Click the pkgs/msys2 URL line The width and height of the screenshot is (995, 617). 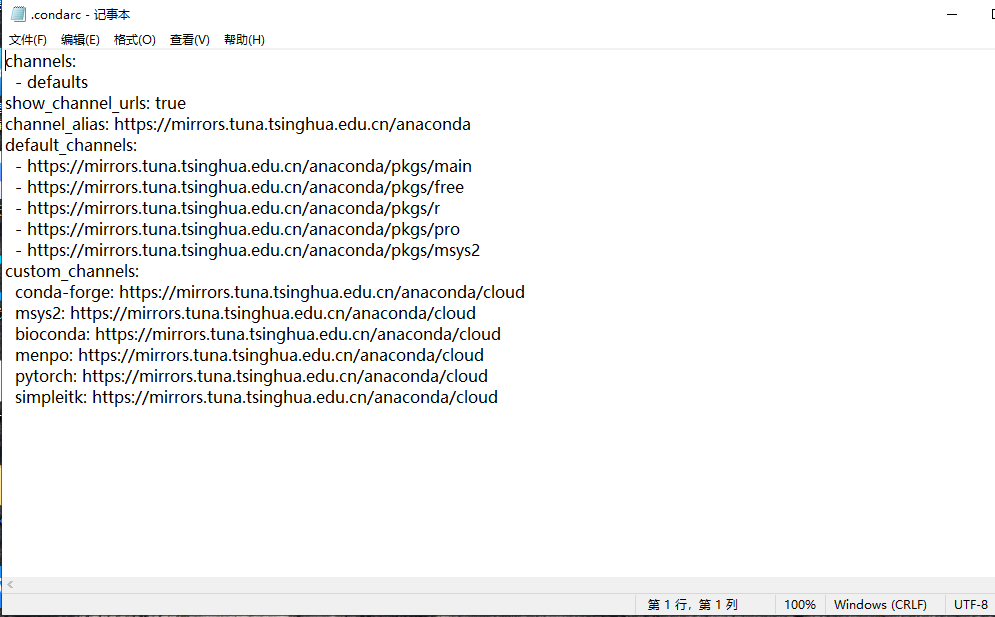[247, 250]
